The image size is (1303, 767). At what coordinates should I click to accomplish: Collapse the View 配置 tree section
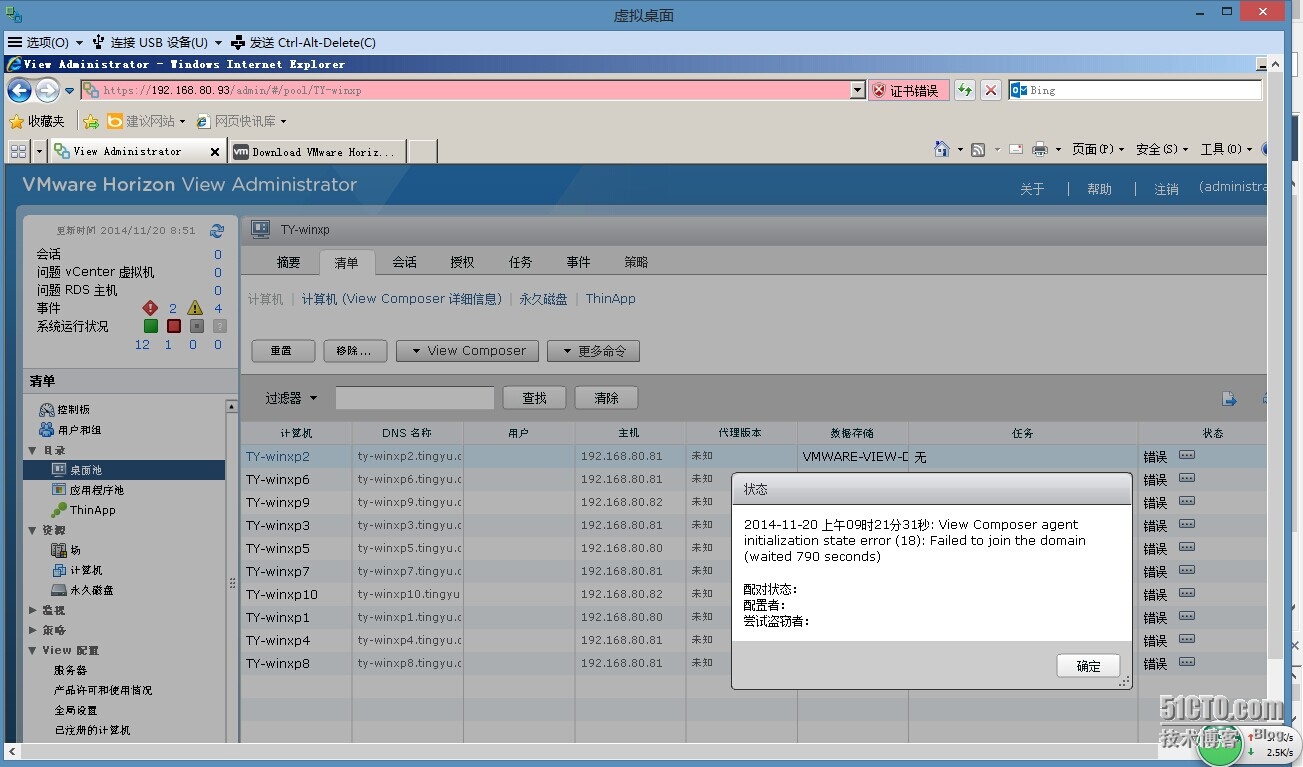coord(32,650)
